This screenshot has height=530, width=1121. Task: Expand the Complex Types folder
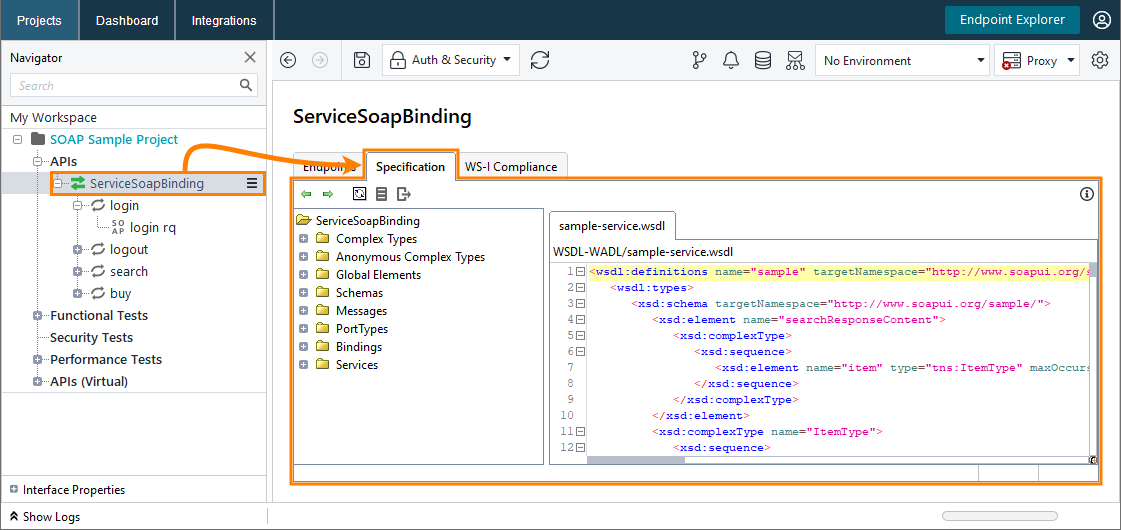click(x=303, y=239)
